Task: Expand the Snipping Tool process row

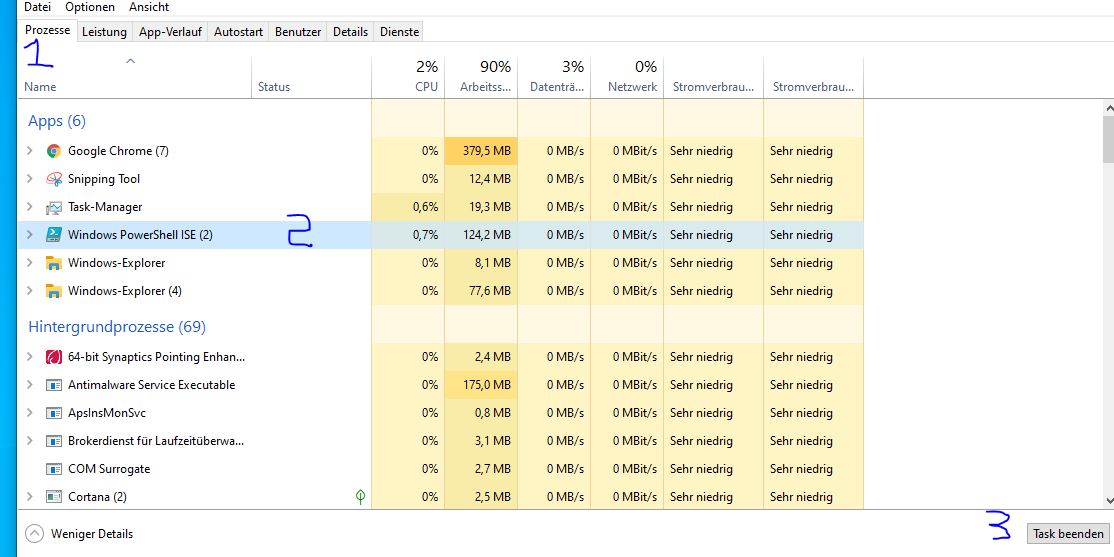Action: [x=29, y=179]
